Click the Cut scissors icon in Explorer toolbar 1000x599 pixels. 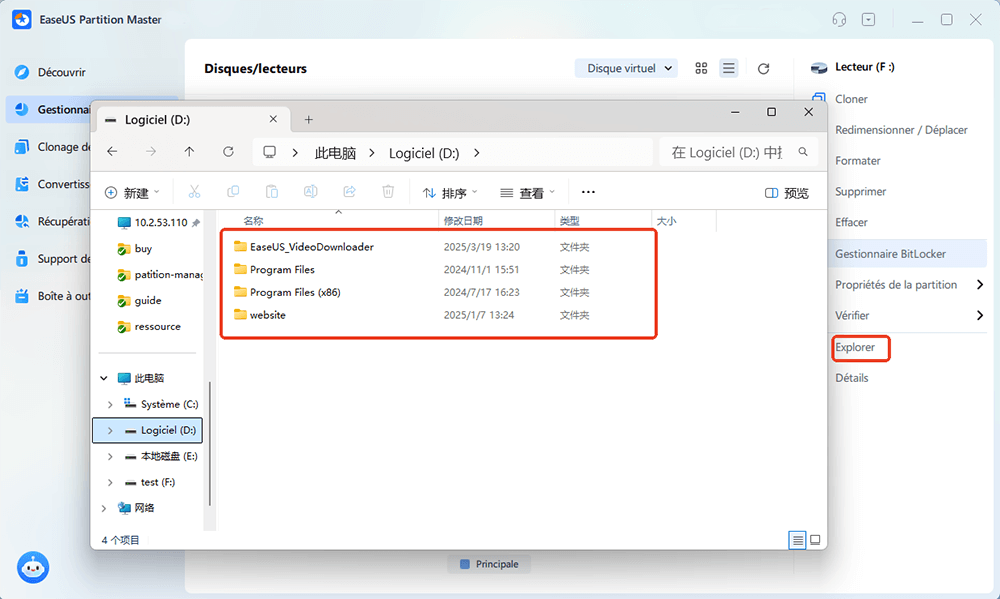coord(195,191)
